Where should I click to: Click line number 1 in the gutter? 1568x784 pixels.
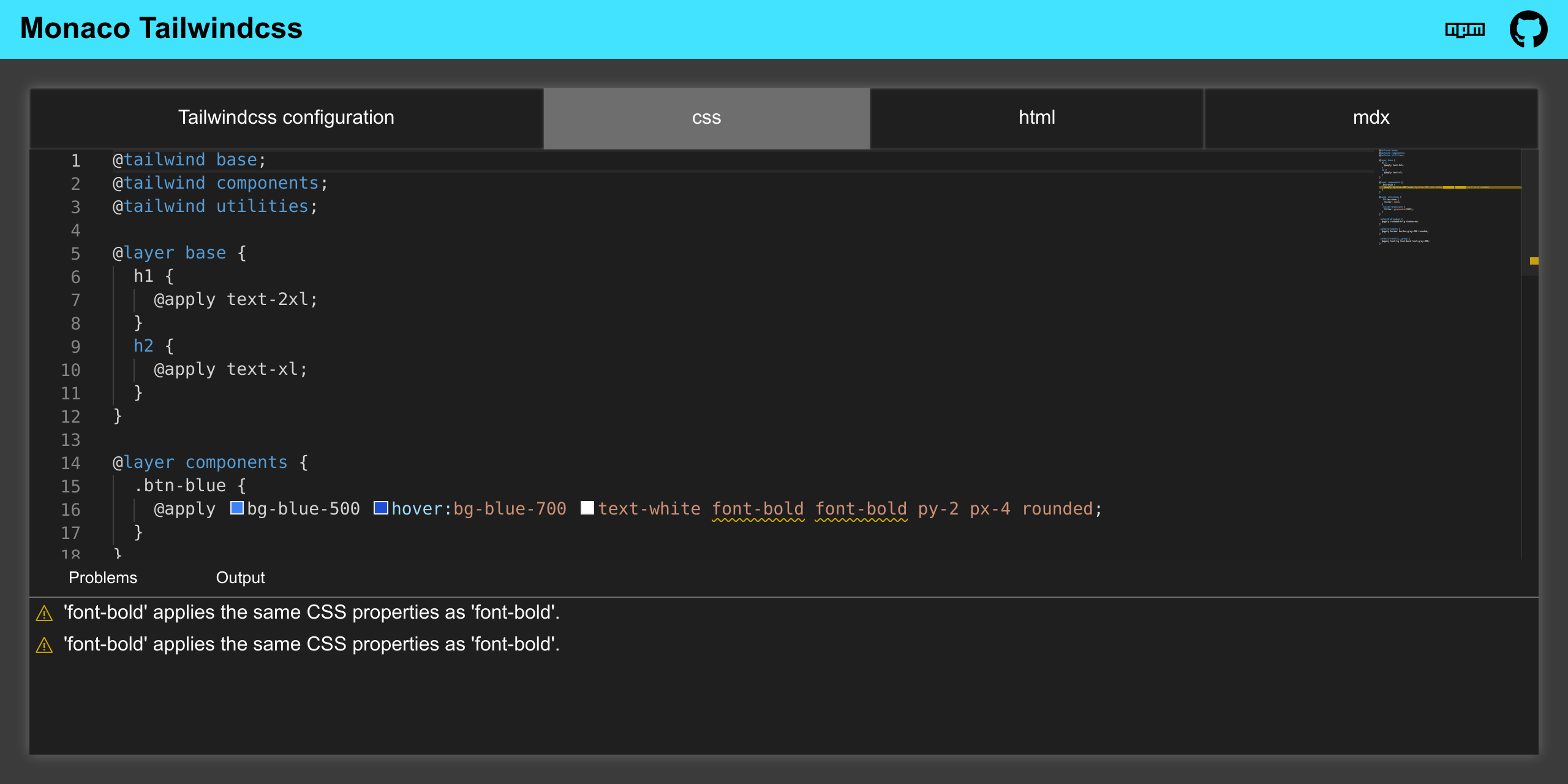tap(75, 160)
